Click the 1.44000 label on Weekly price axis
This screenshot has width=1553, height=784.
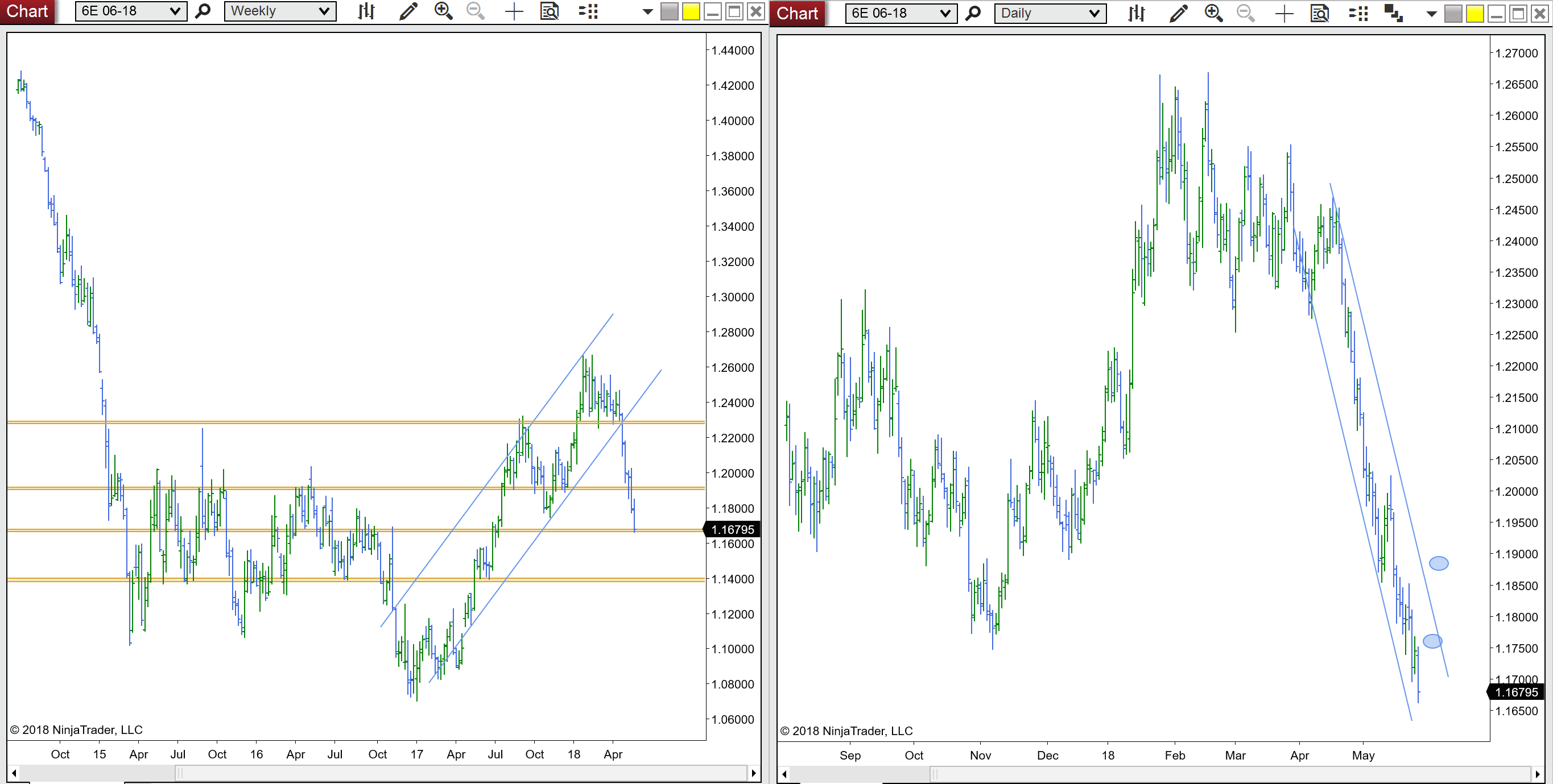pyautogui.click(x=733, y=50)
